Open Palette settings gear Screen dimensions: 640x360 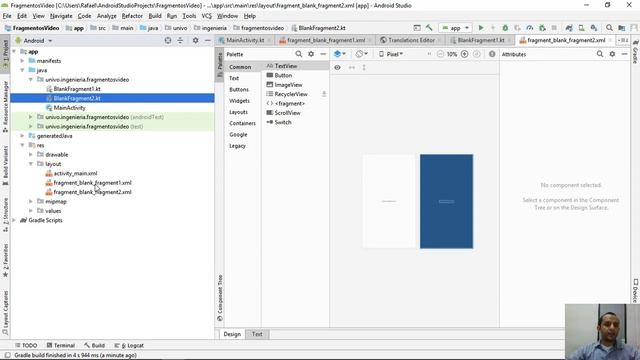coord(311,54)
